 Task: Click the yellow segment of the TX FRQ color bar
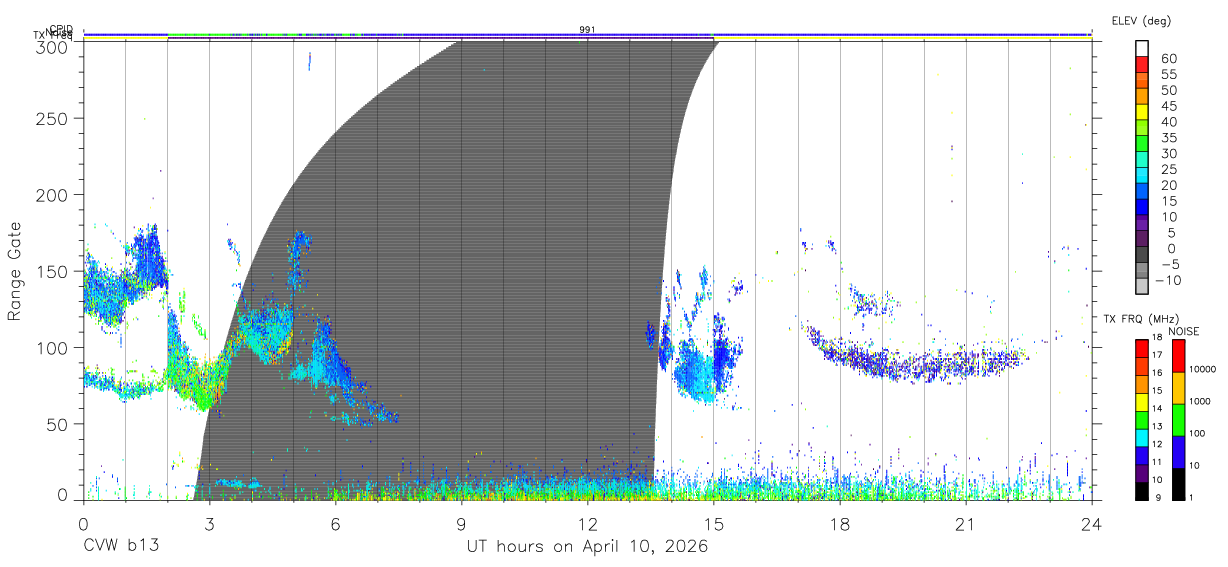[x=1141, y=402]
